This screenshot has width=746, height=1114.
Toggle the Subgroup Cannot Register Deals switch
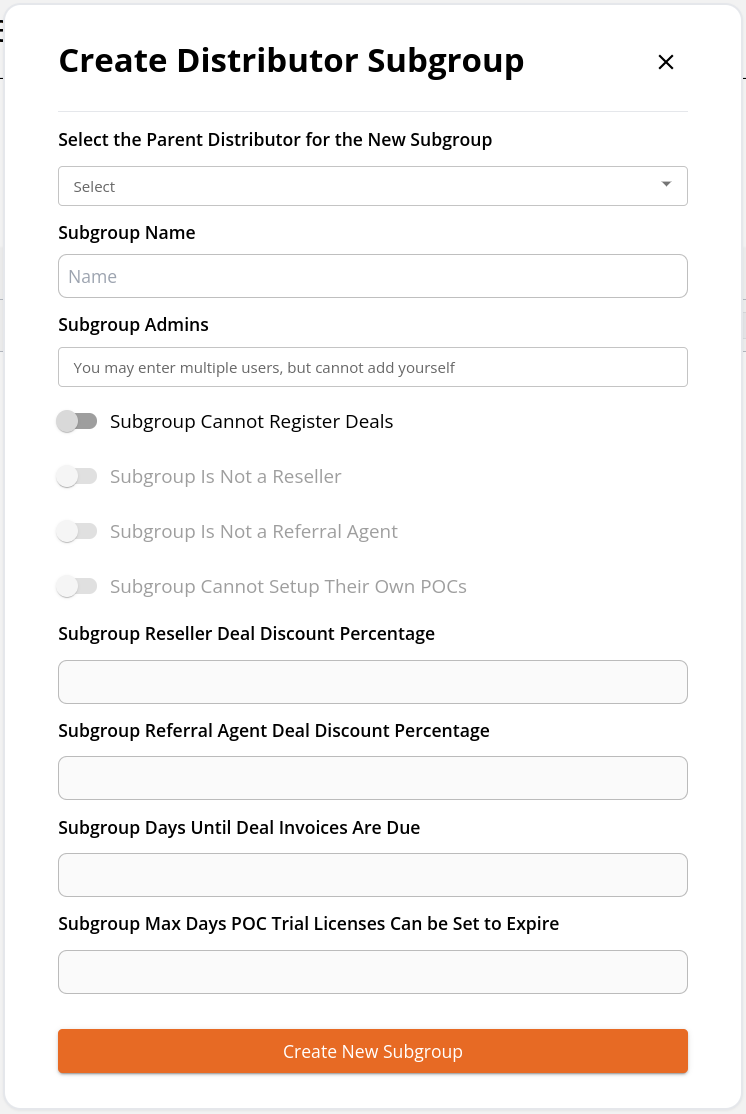[77, 421]
